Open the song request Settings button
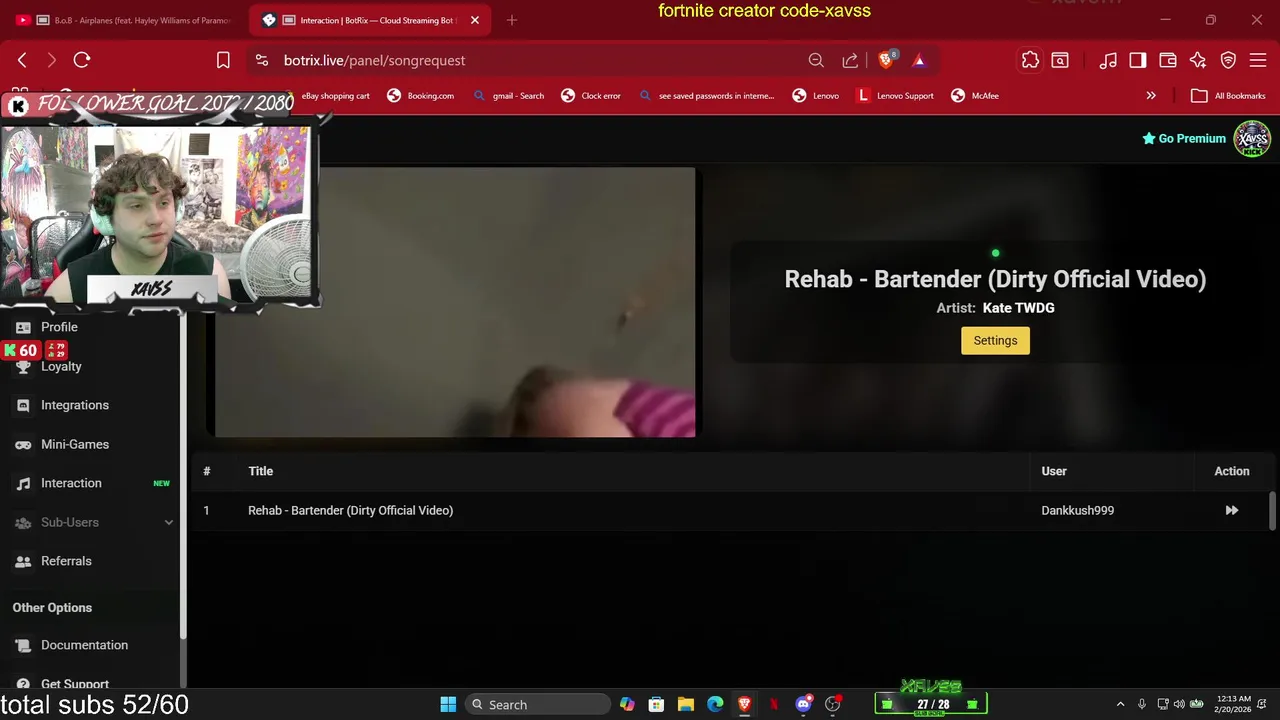This screenshot has height=720, width=1280. click(x=995, y=341)
